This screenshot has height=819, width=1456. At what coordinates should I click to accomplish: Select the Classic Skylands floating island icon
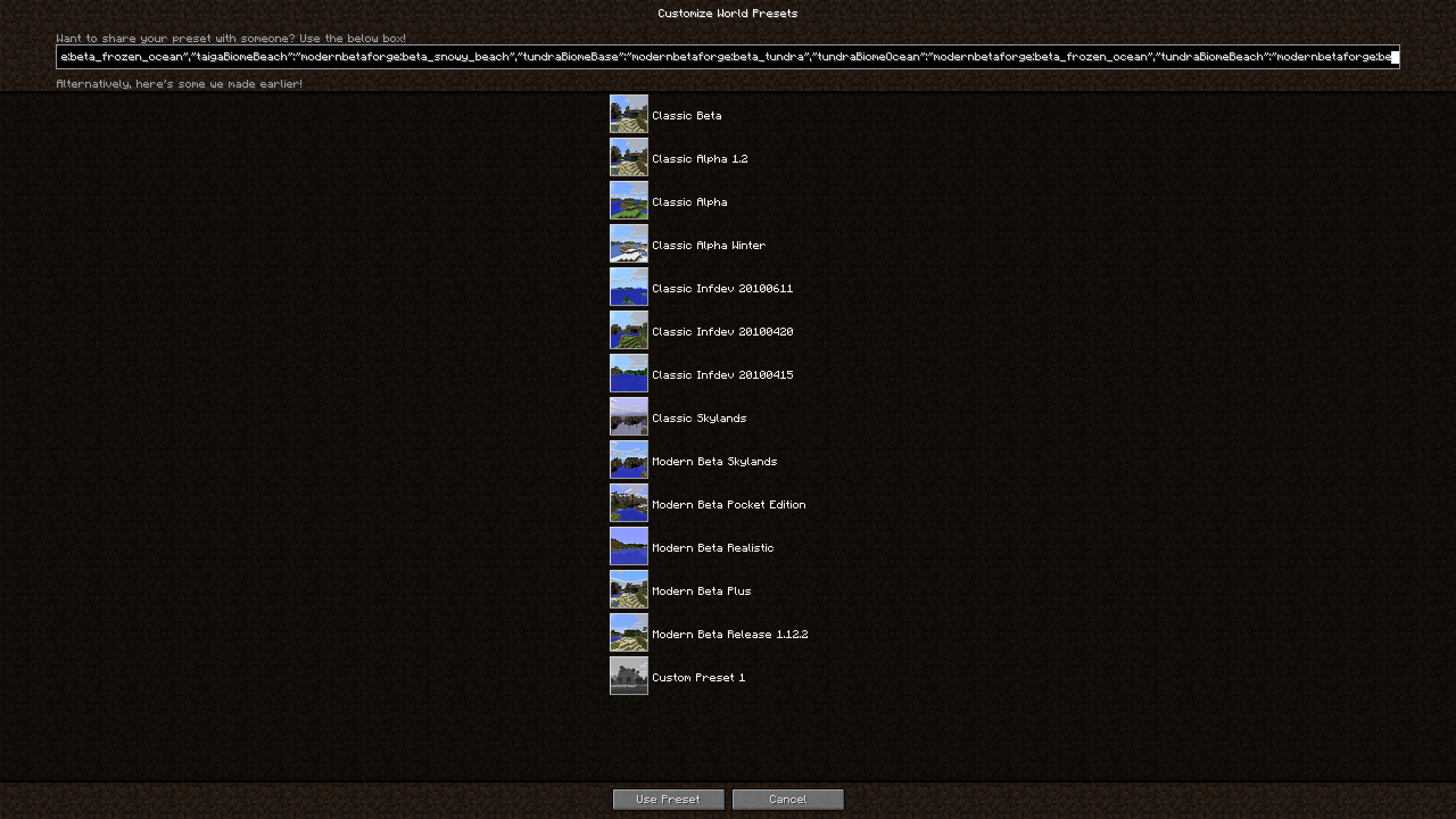[628, 416]
